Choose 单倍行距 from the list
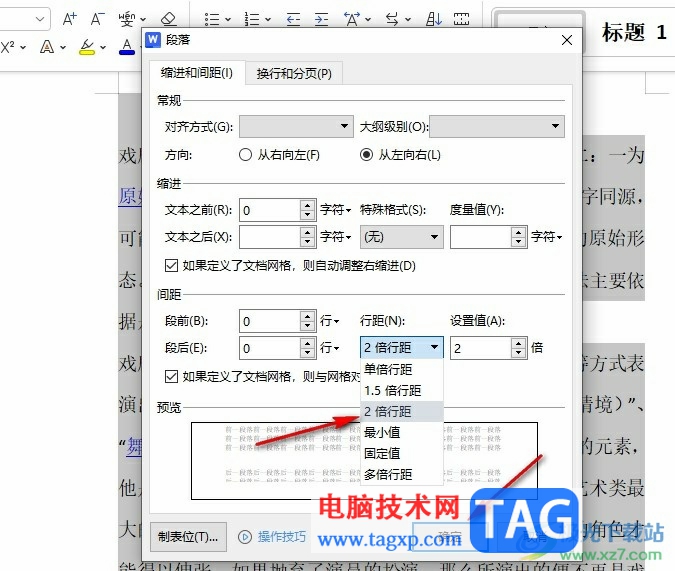The image size is (675, 571). 402,369
